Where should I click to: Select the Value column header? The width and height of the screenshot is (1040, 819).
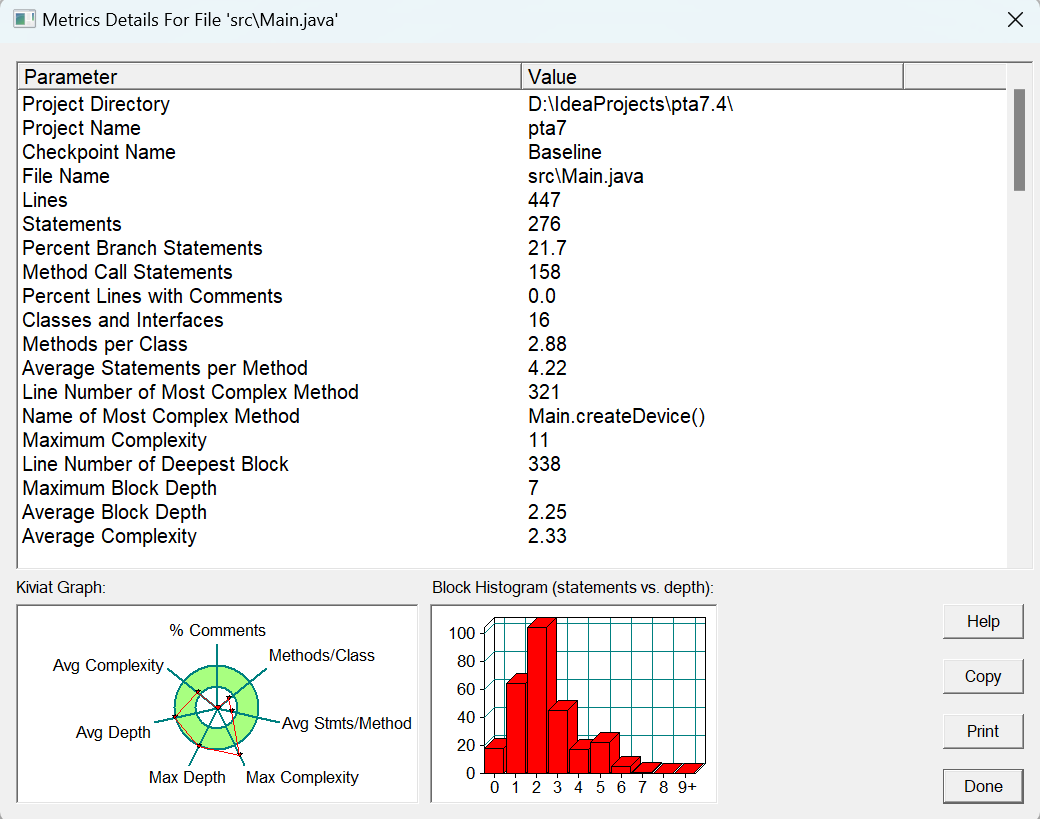coord(712,77)
